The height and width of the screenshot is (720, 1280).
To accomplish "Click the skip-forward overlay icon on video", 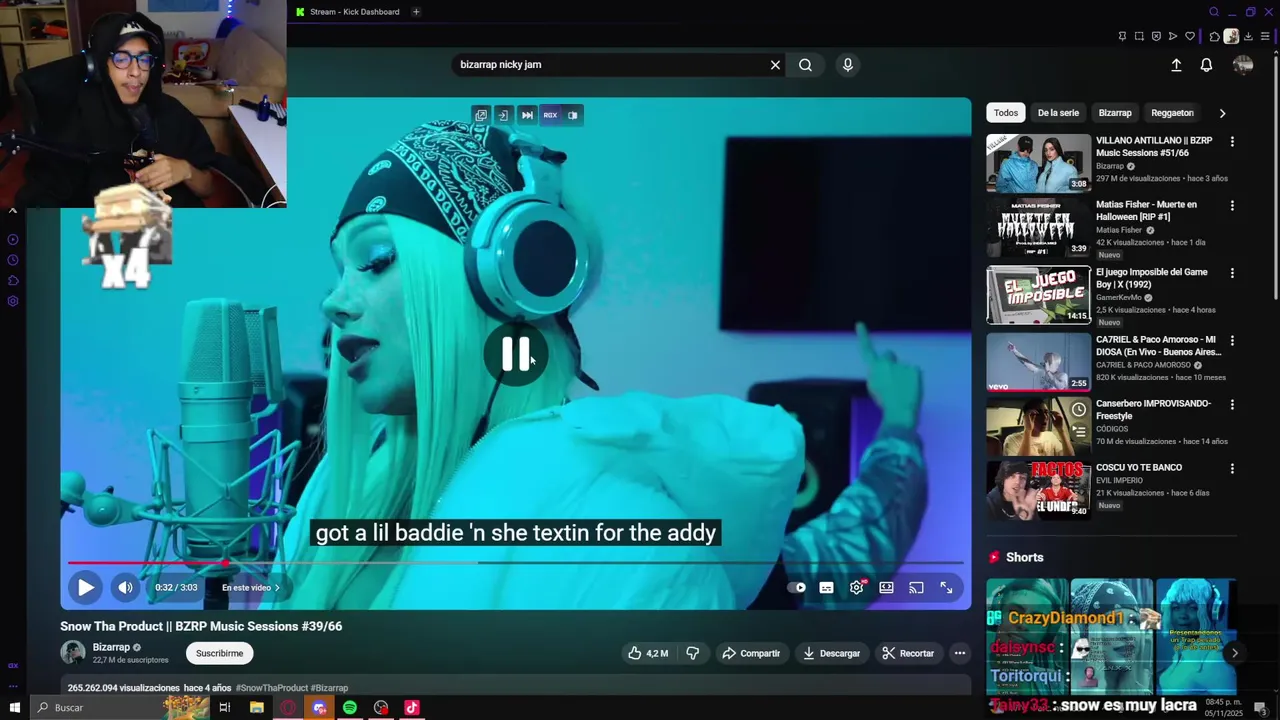I will 527,115.
